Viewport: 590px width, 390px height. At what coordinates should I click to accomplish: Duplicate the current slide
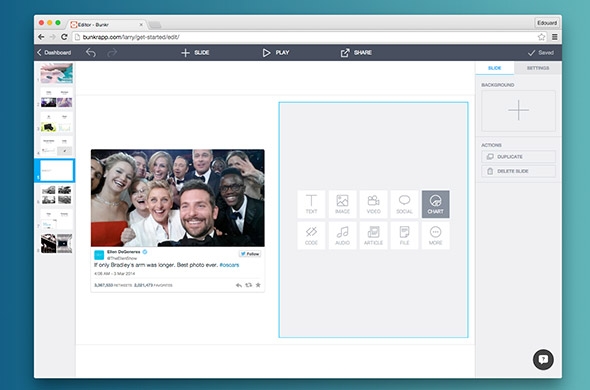(x=518, y=157)
